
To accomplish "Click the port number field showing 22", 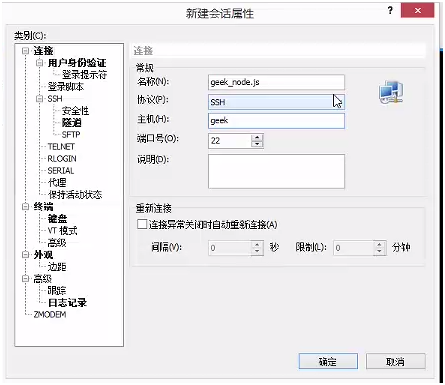I will (x=230, y=141).
